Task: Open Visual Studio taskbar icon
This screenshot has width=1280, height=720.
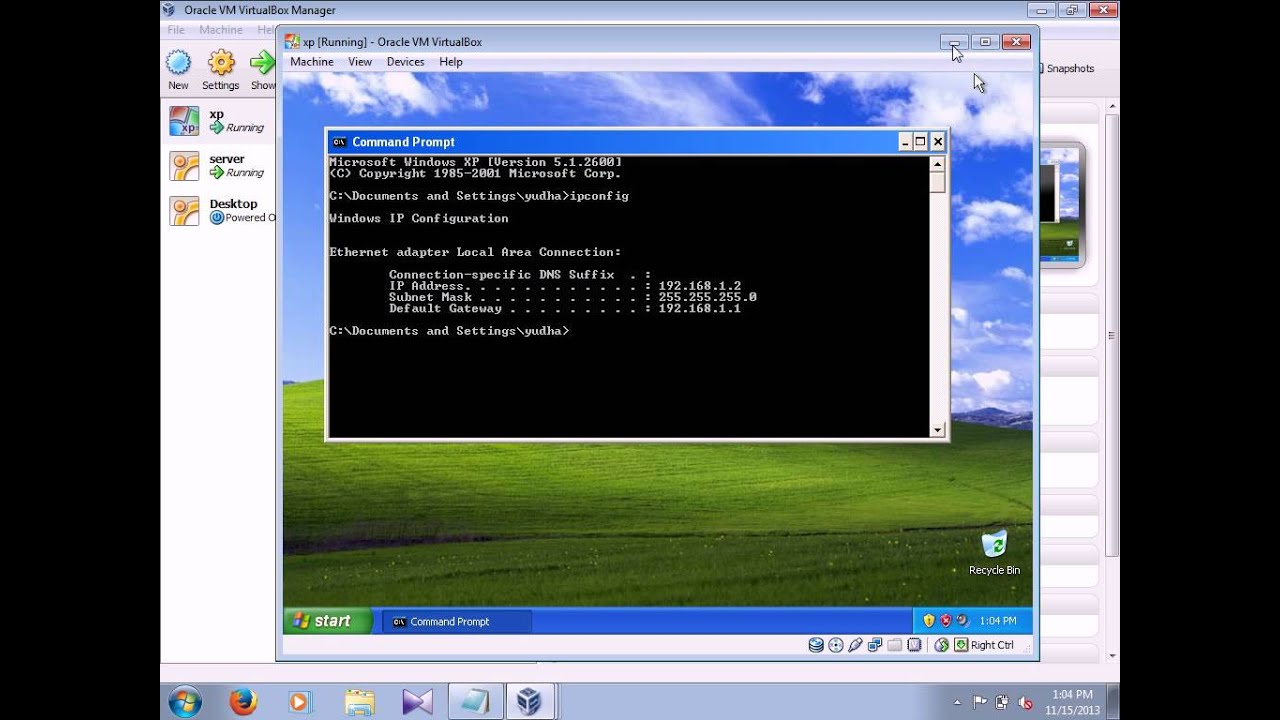Action: (417, 702)
